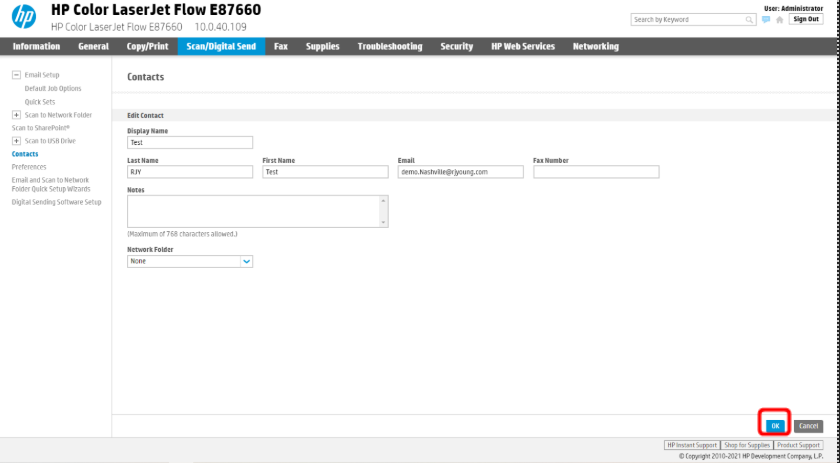840x463 pixels.
Task: Click the Edit Contact section header
Action: pos(145,115)
